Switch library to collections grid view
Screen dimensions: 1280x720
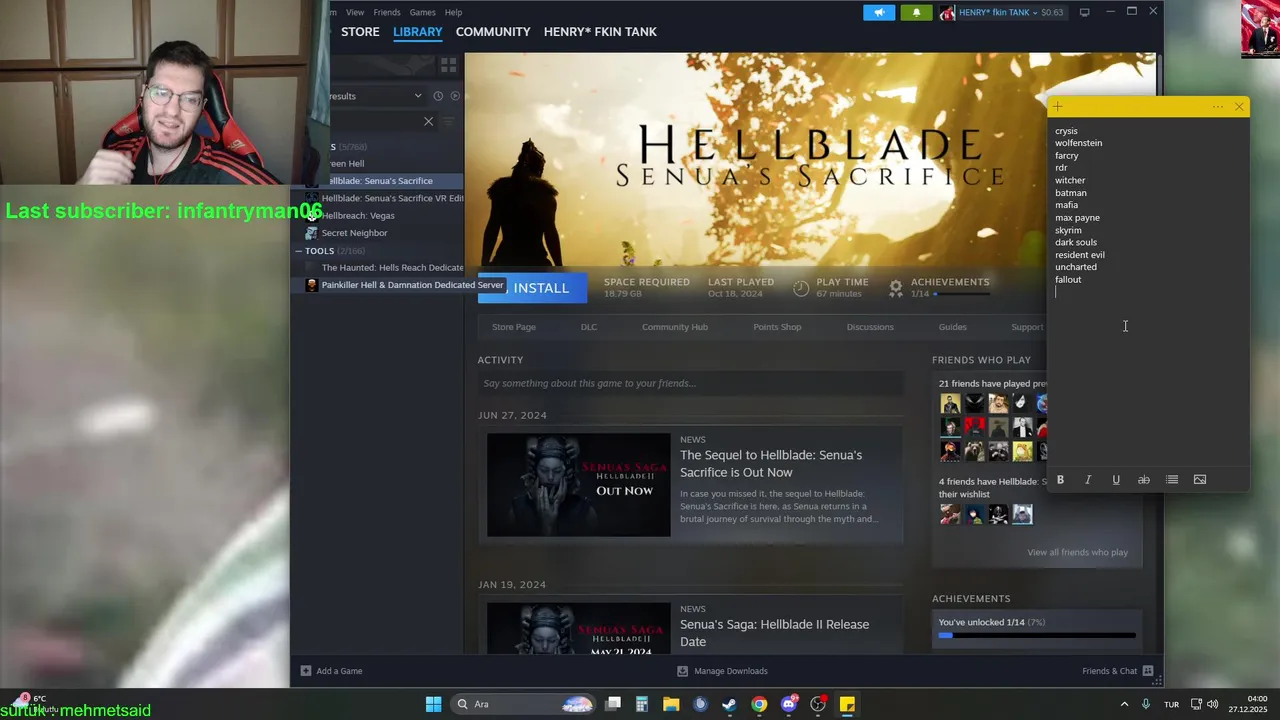(448, 65)
